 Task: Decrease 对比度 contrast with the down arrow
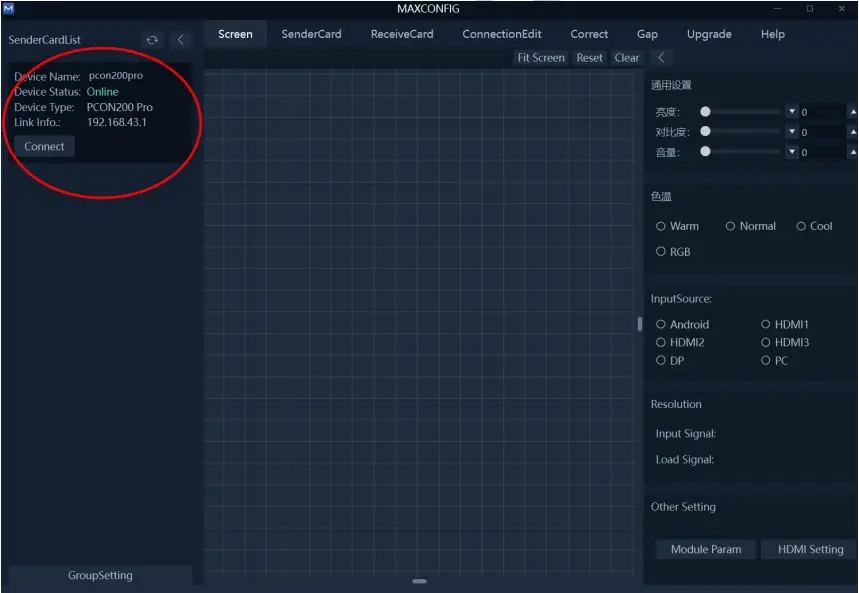point(792,132)
